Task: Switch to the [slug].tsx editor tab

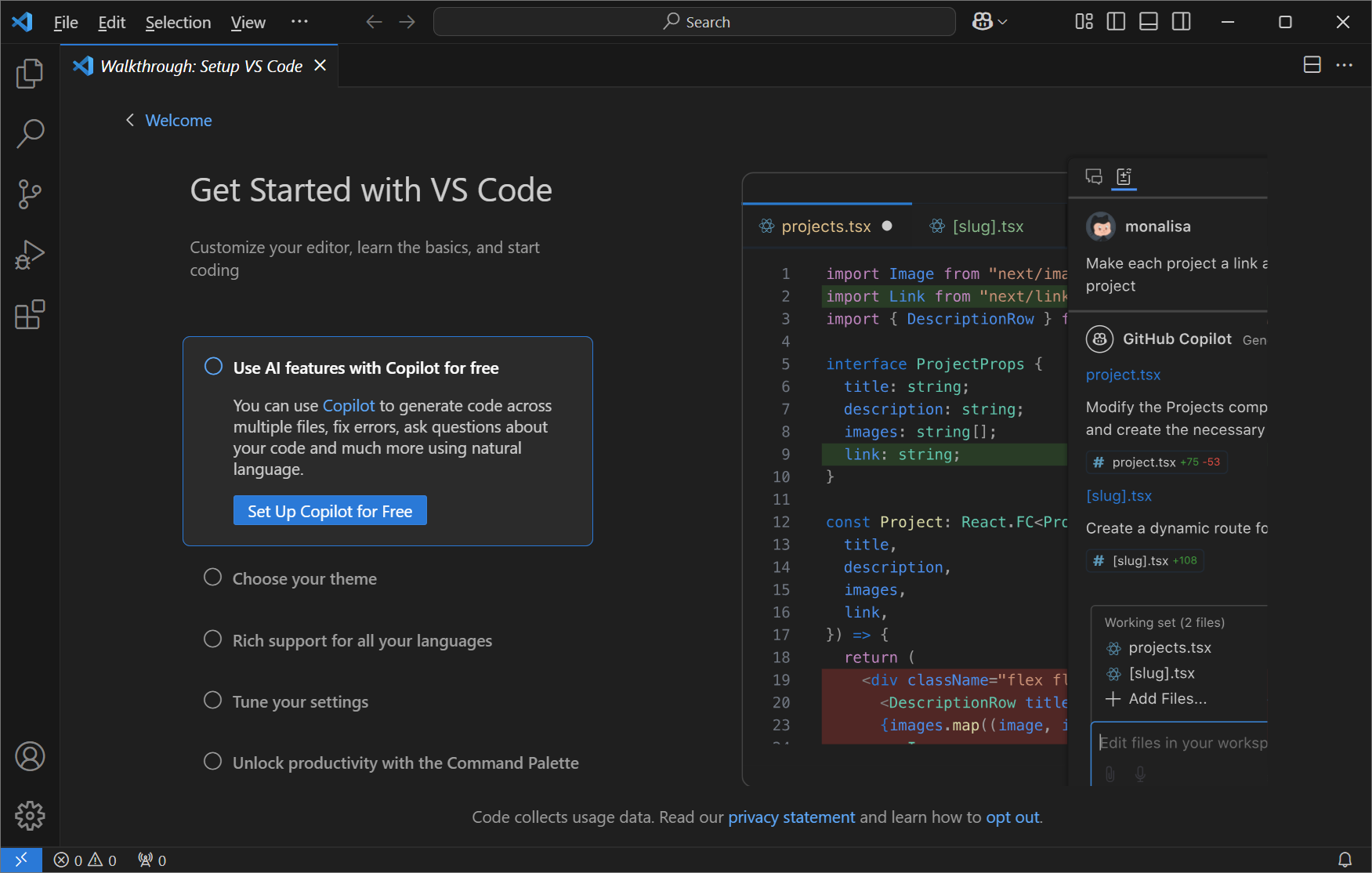Action: coord(988,226)
